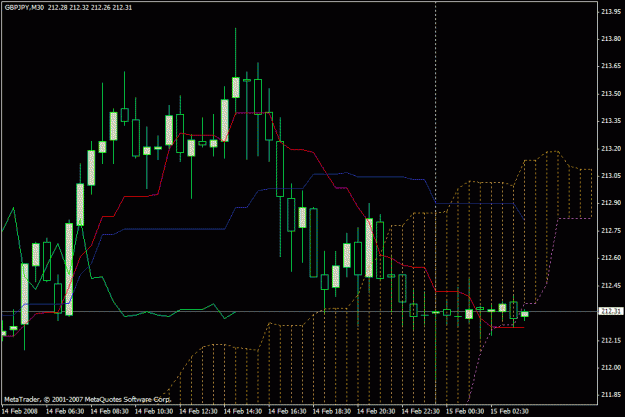
Task: Click the 213.80 price level label
Action: [x=611, y=39]
